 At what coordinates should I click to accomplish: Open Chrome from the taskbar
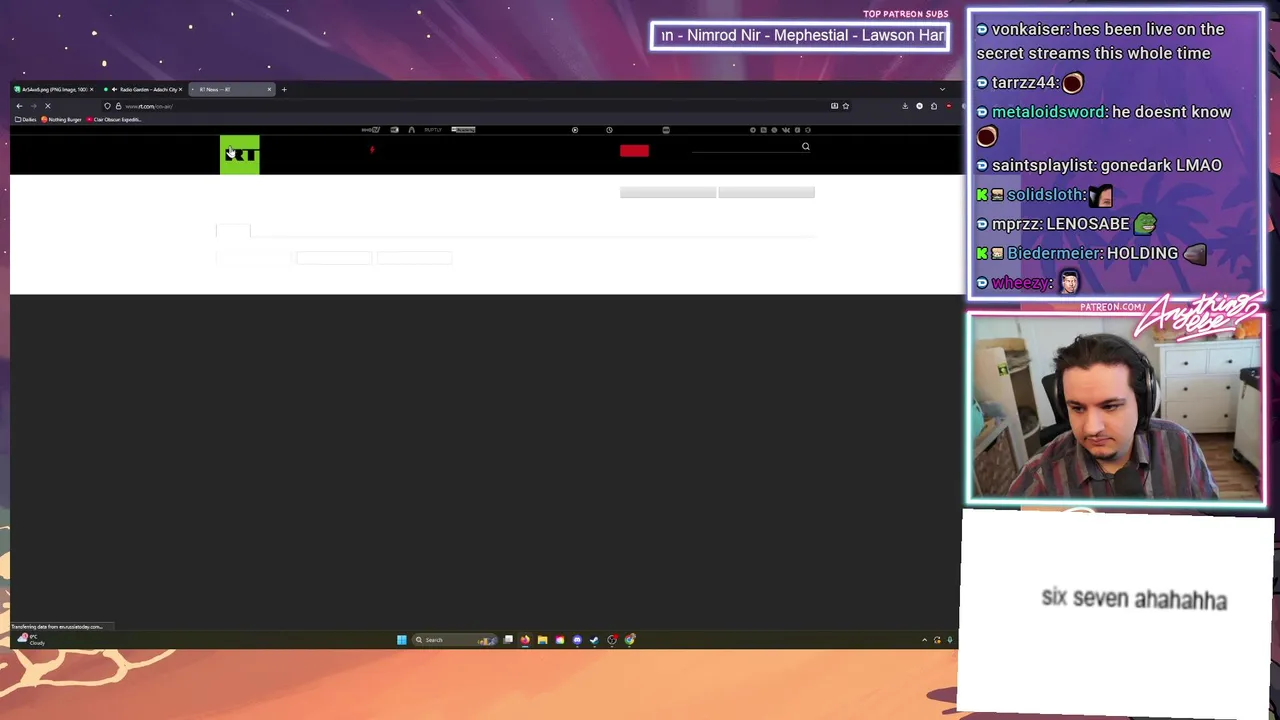[x=630, y=640]
